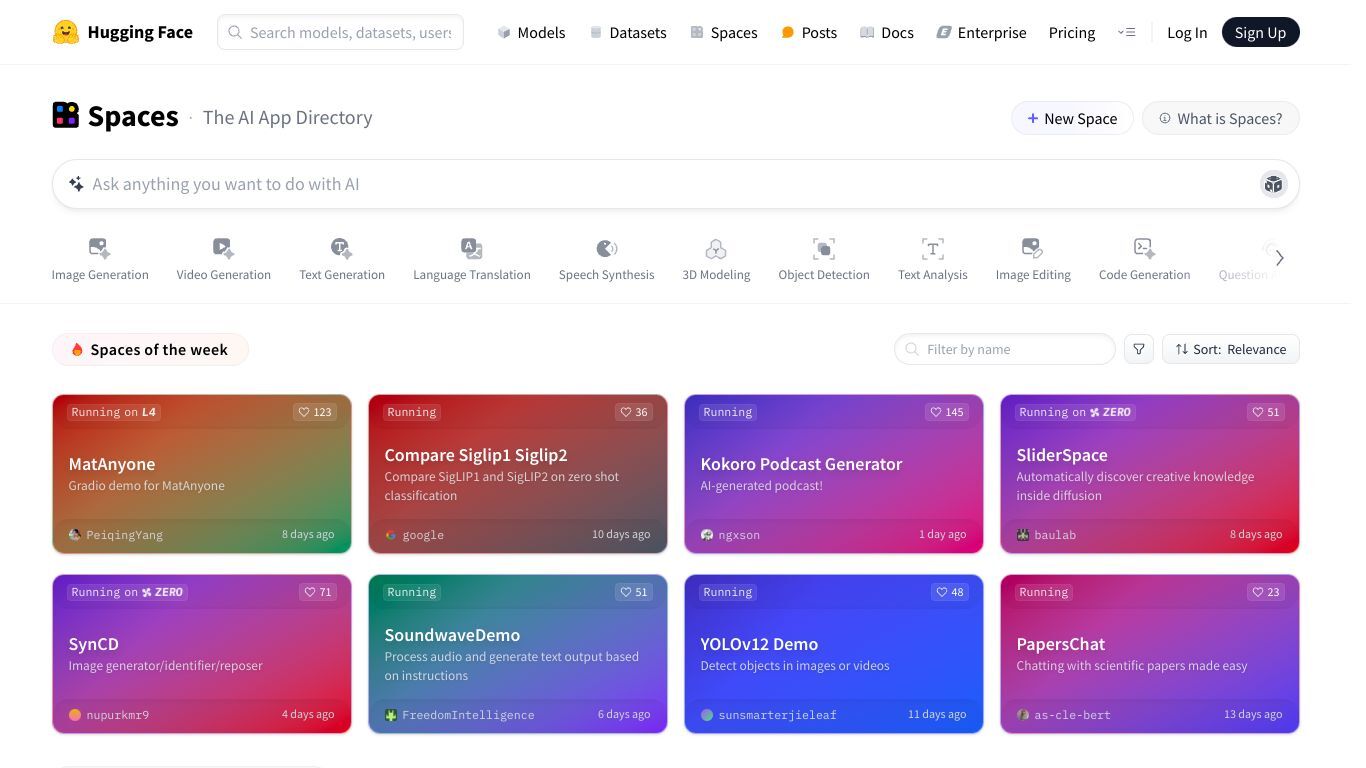The height and width of the screenshot is (768, 1366).
Task: Click the as-cle-bert author name
Action: click(x=1072, y=715)
